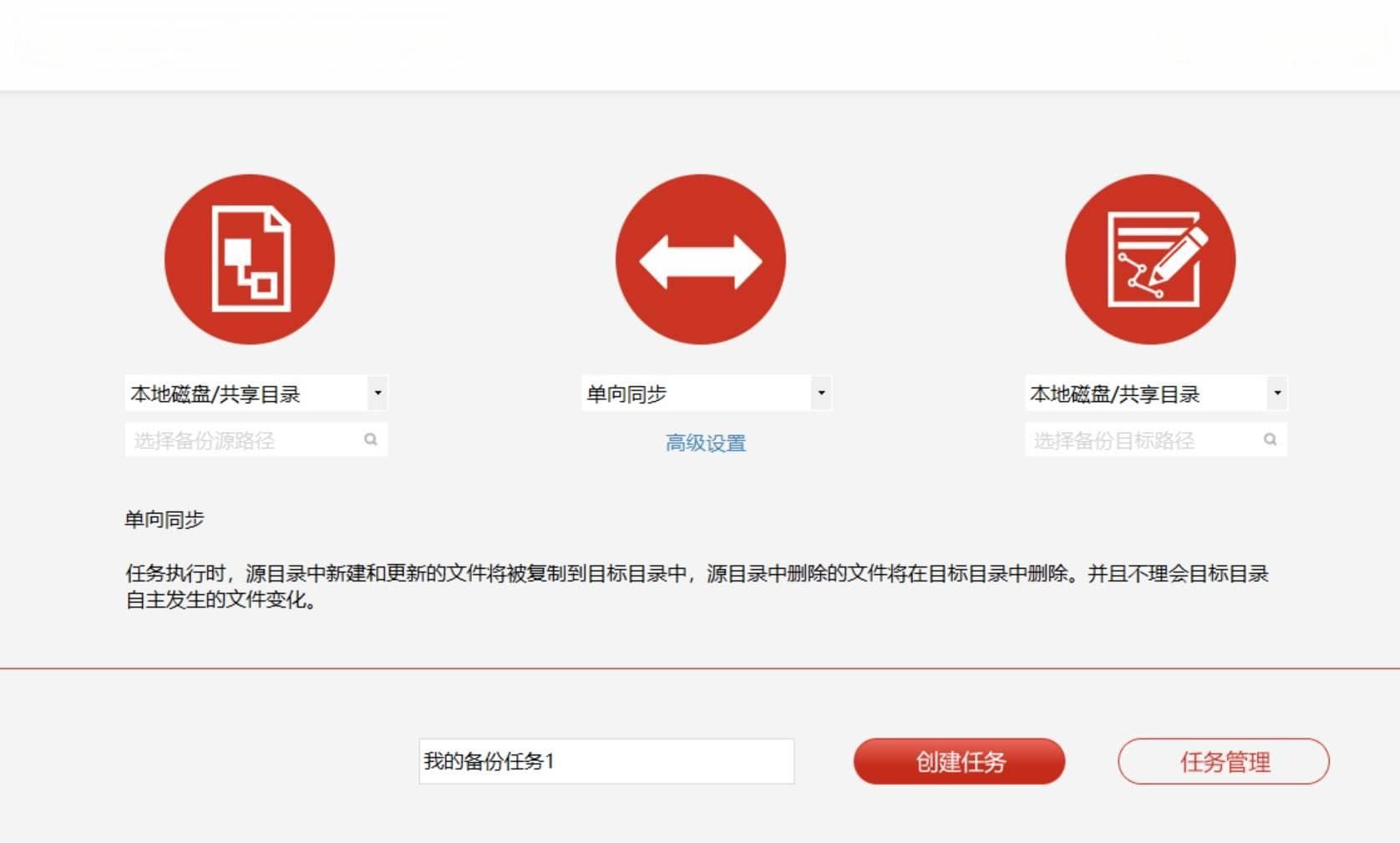Click the description paragraph starting 任务执行时
Viewport: 1400px width, 843px height.
coord(697,587)
